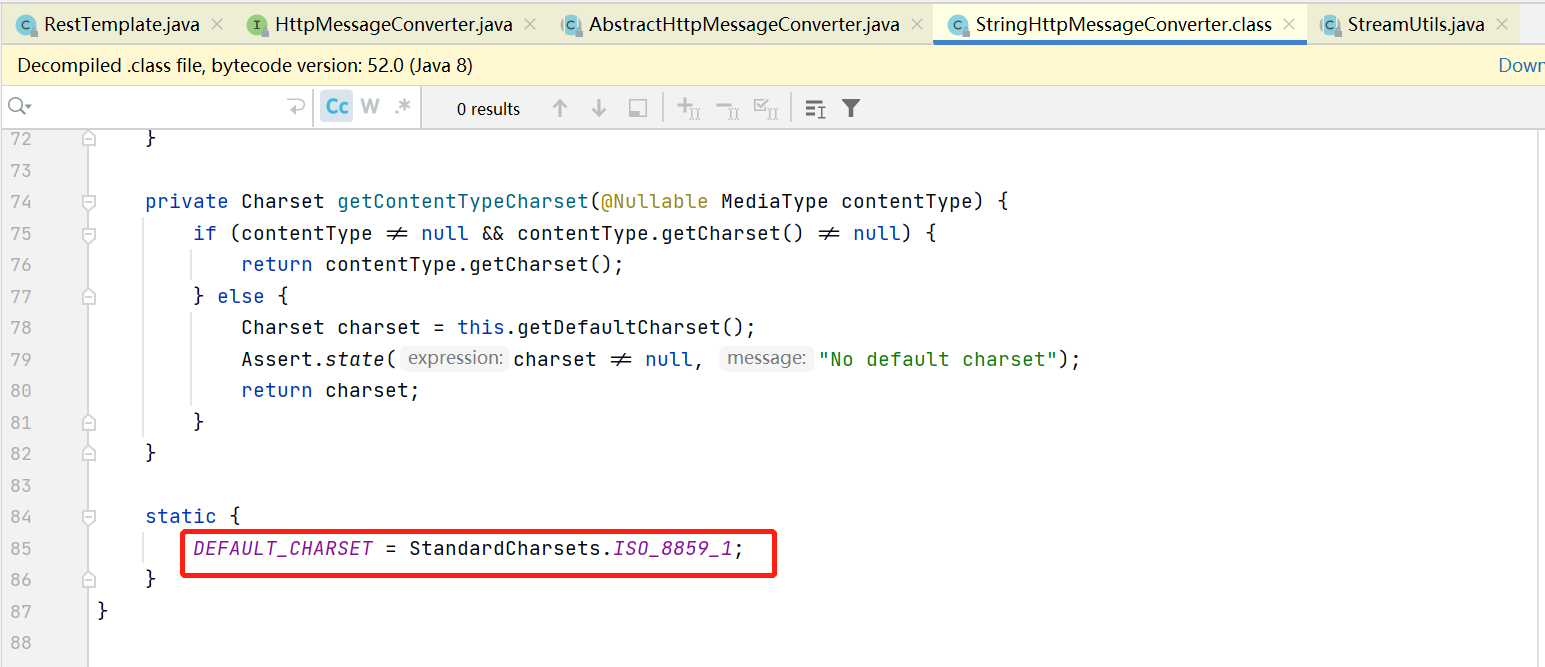Toggle search in selection icon
This screenshot has height=667, width=1545.
(x=815, y=108)
